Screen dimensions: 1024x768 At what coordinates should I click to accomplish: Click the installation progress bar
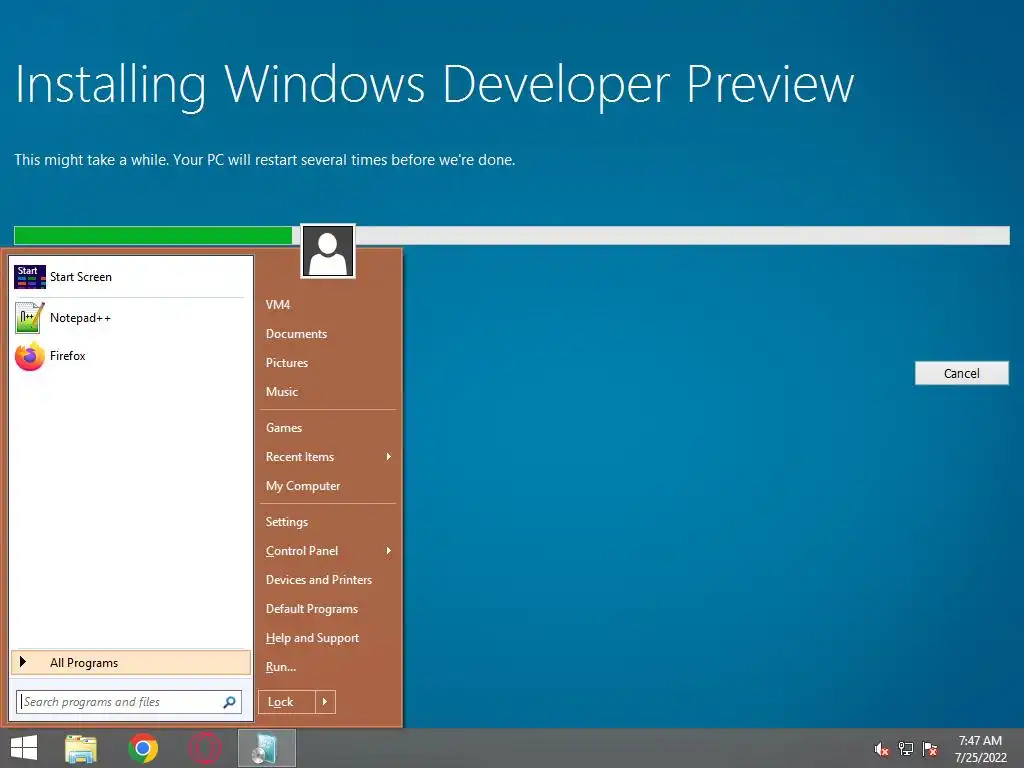click(511, 235)
